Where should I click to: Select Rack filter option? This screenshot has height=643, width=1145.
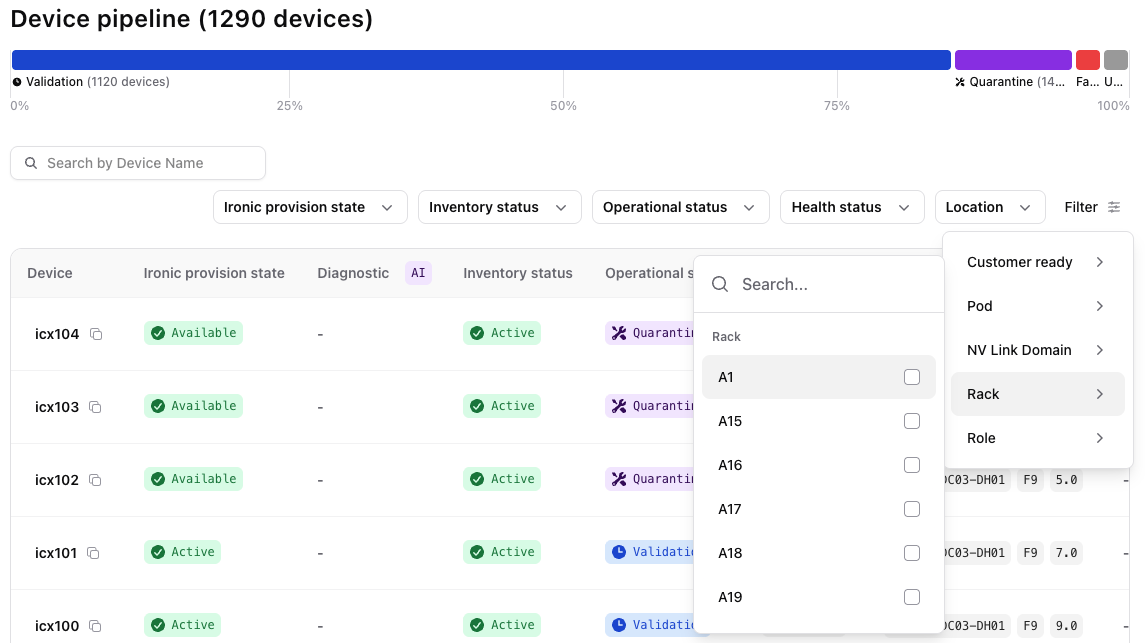tap(1038, 394)
